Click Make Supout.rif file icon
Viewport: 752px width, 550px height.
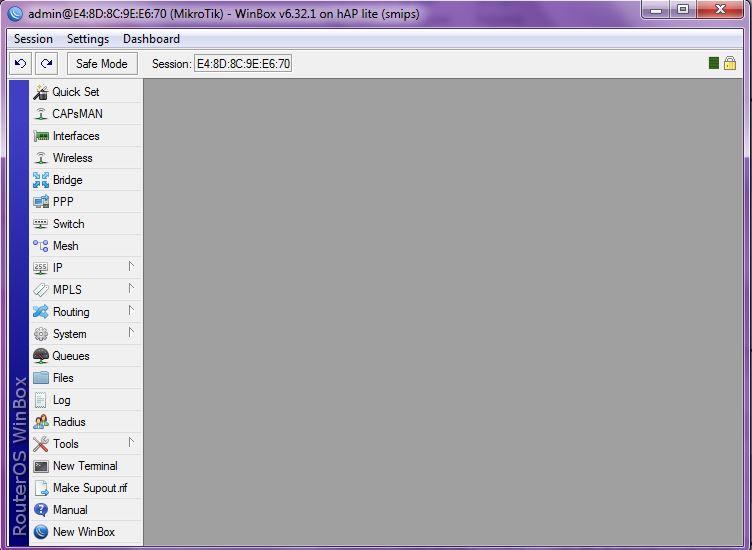pyautogui.click(x=41, y=488)
